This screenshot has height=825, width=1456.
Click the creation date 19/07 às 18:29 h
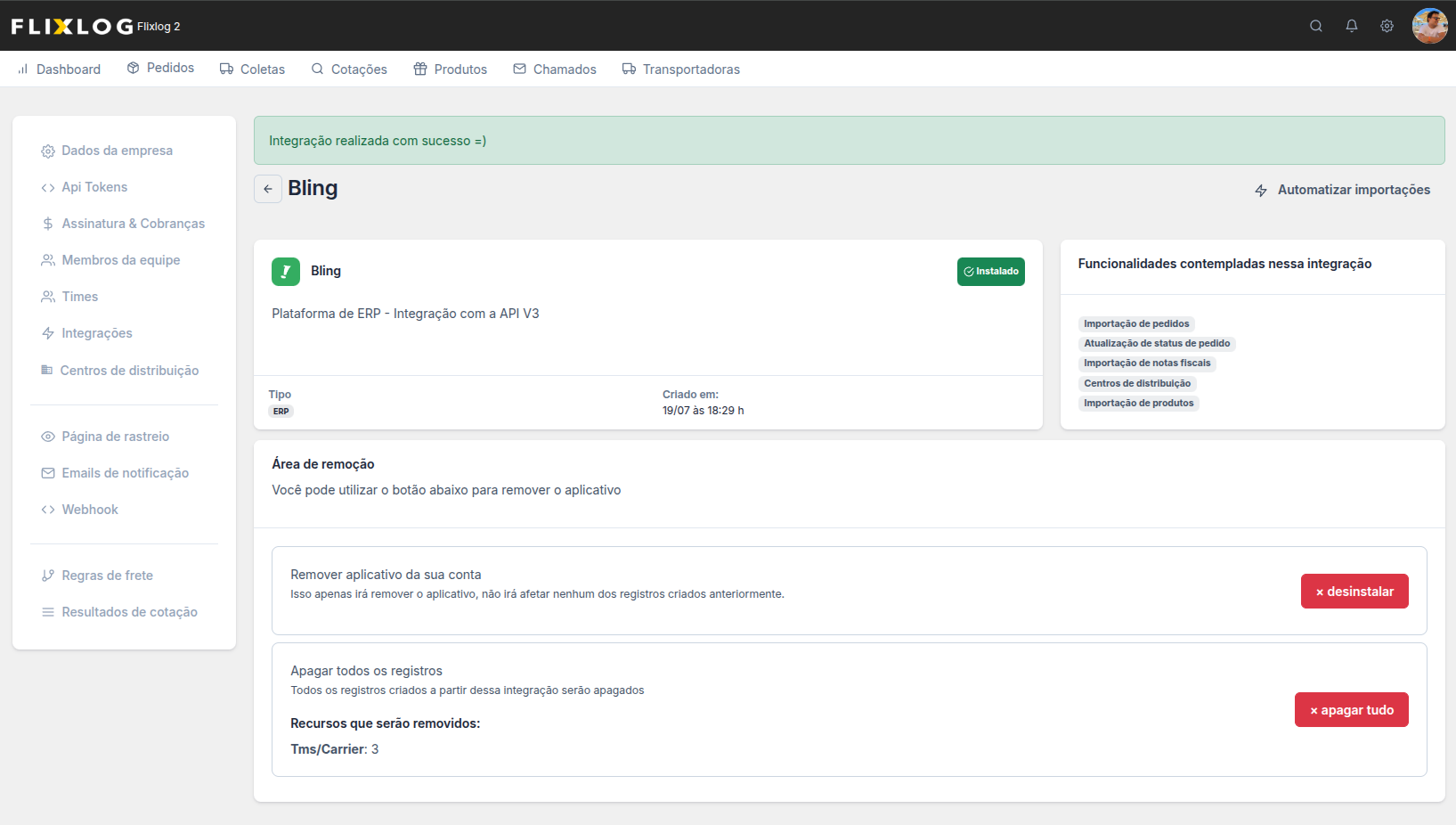tap(704, 411)
